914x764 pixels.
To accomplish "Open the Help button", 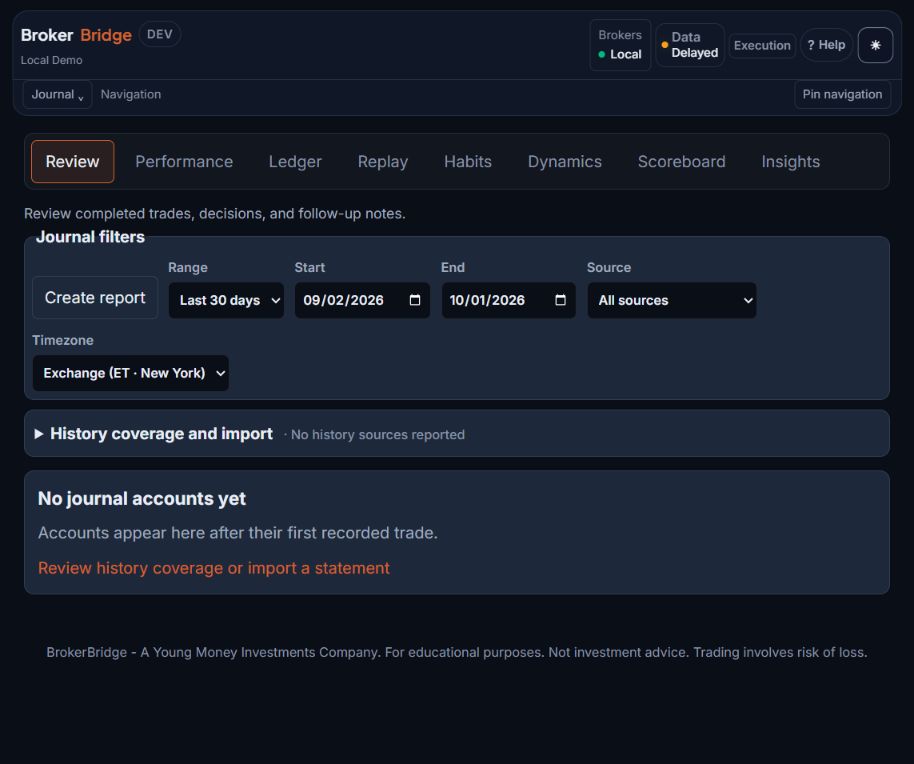I will click(x=827, y=45).
